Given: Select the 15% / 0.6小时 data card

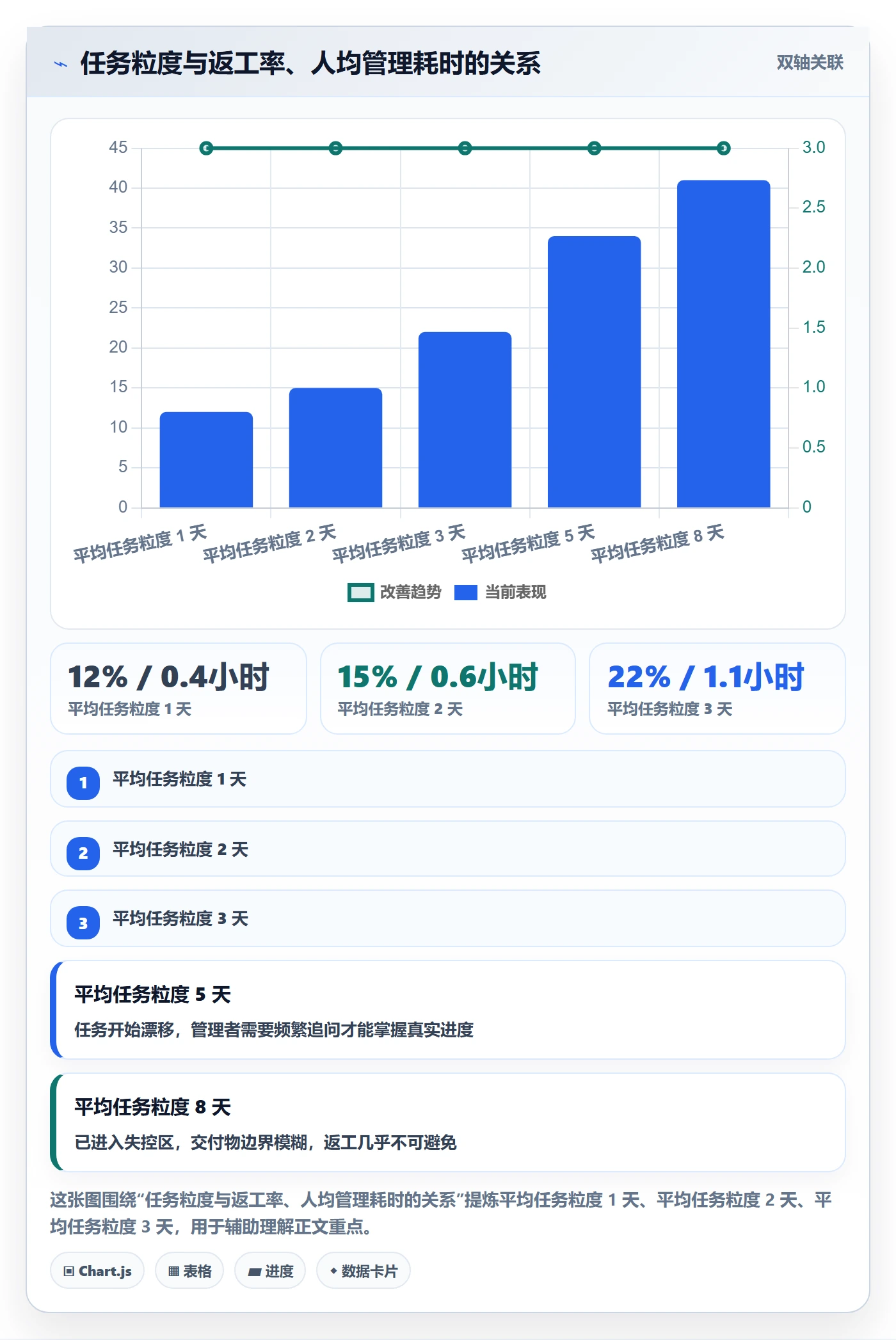Looking at the screenshot, I should (x=448, y=689).
